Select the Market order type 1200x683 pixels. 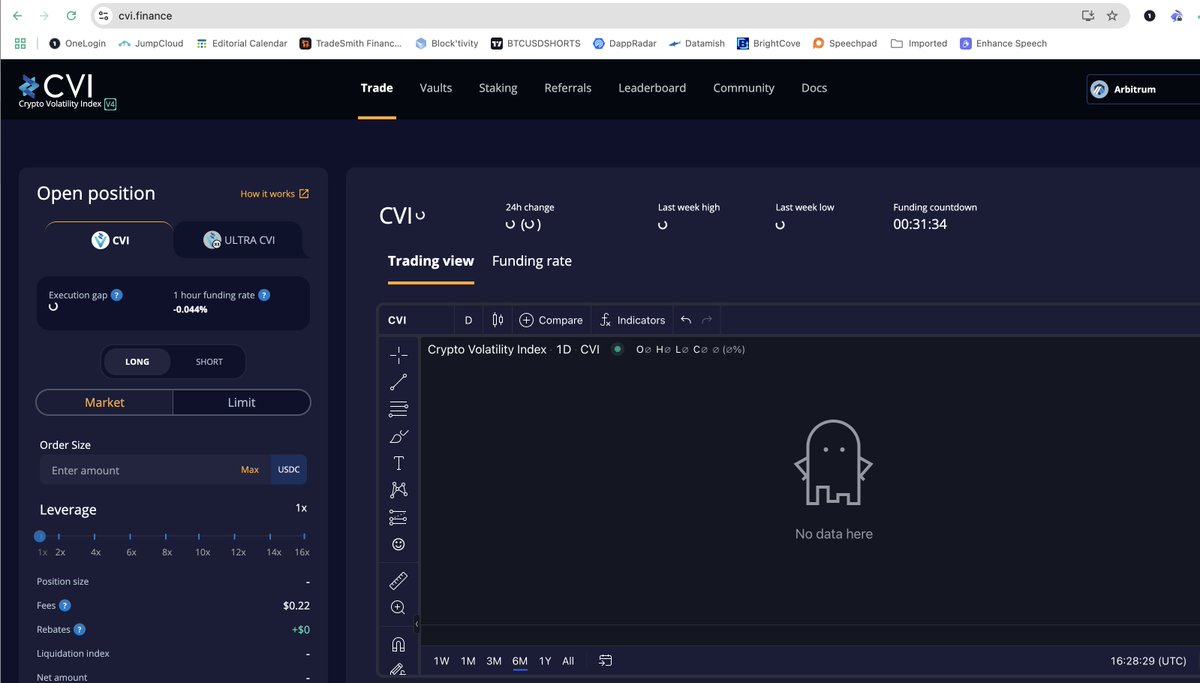(105, 402)
